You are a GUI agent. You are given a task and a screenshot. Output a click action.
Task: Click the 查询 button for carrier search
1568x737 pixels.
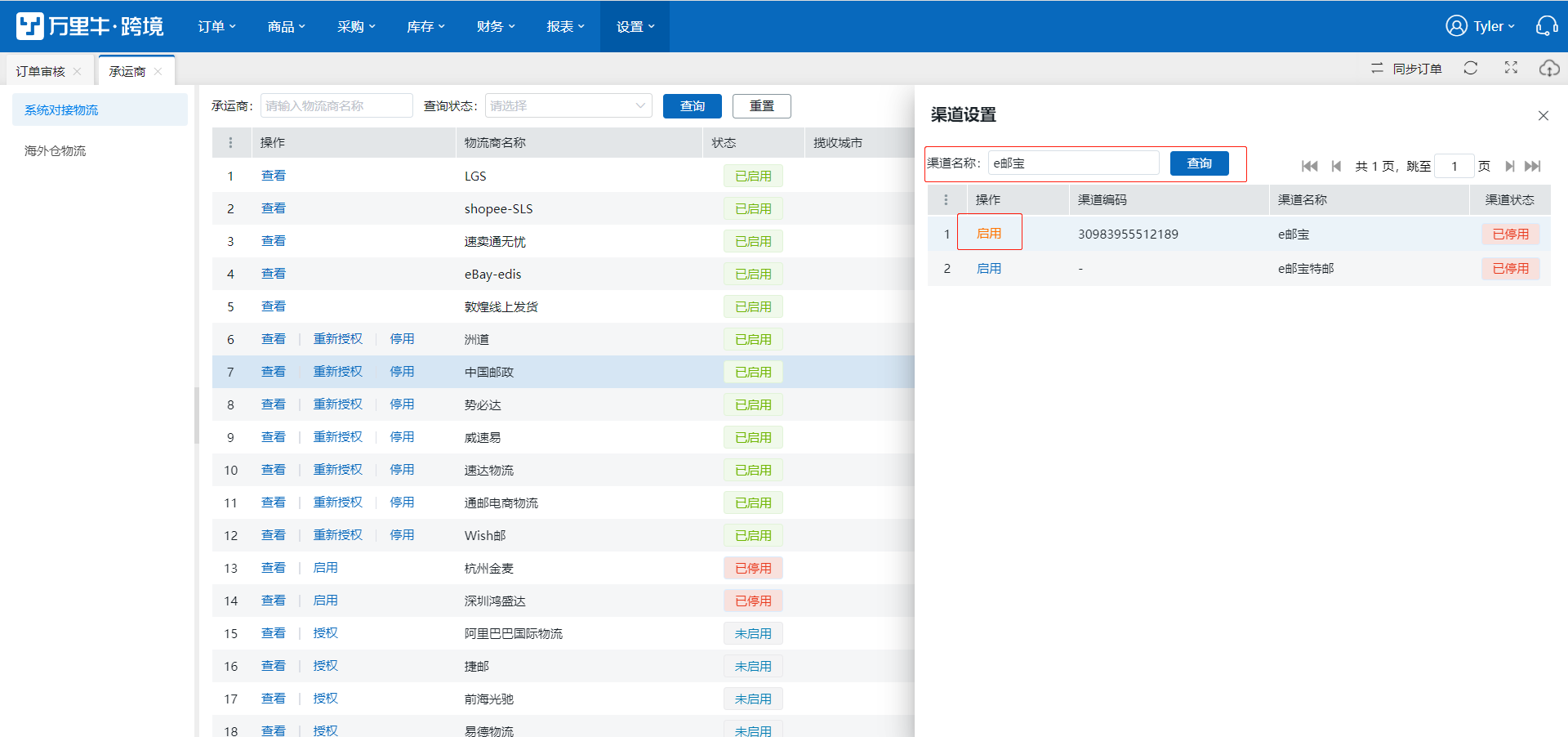tap(693, 106)
